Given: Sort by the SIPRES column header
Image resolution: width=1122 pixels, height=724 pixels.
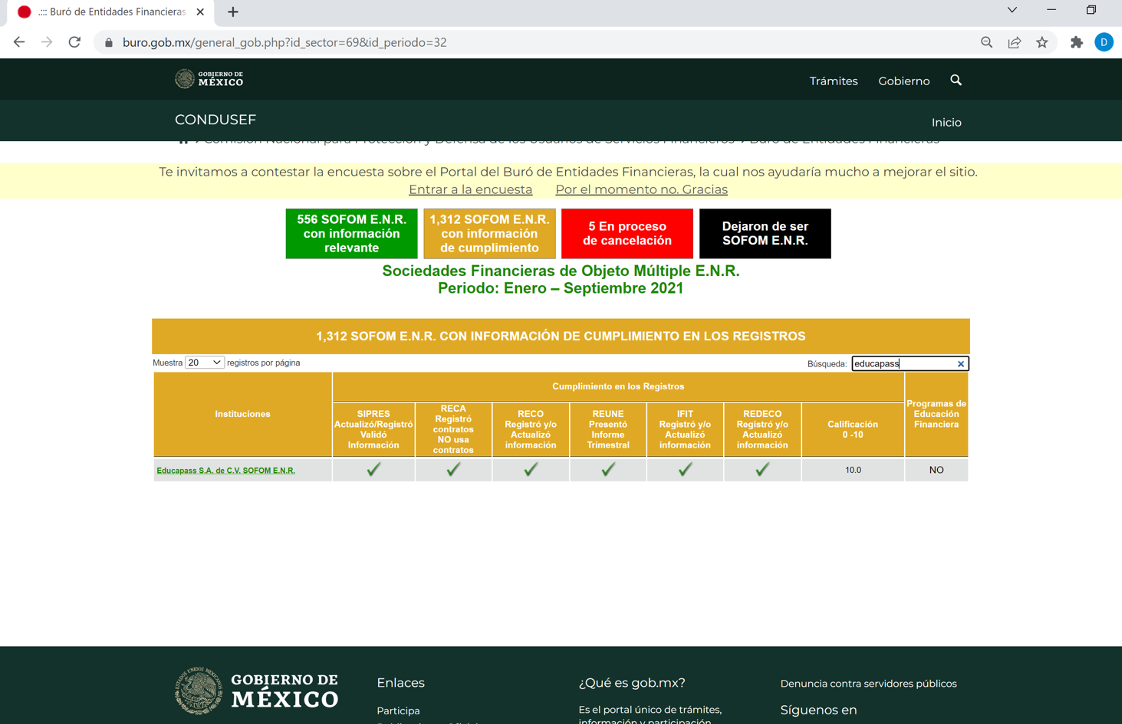Looking at the screenshot, I should [x=374, y=429].
